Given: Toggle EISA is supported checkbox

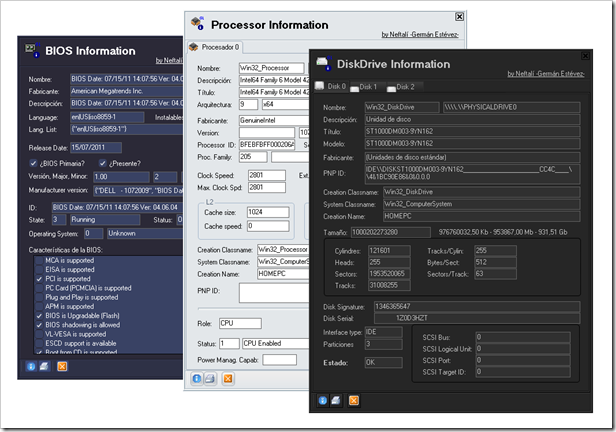Looking at the screenshot, I should tap(39, 269).
